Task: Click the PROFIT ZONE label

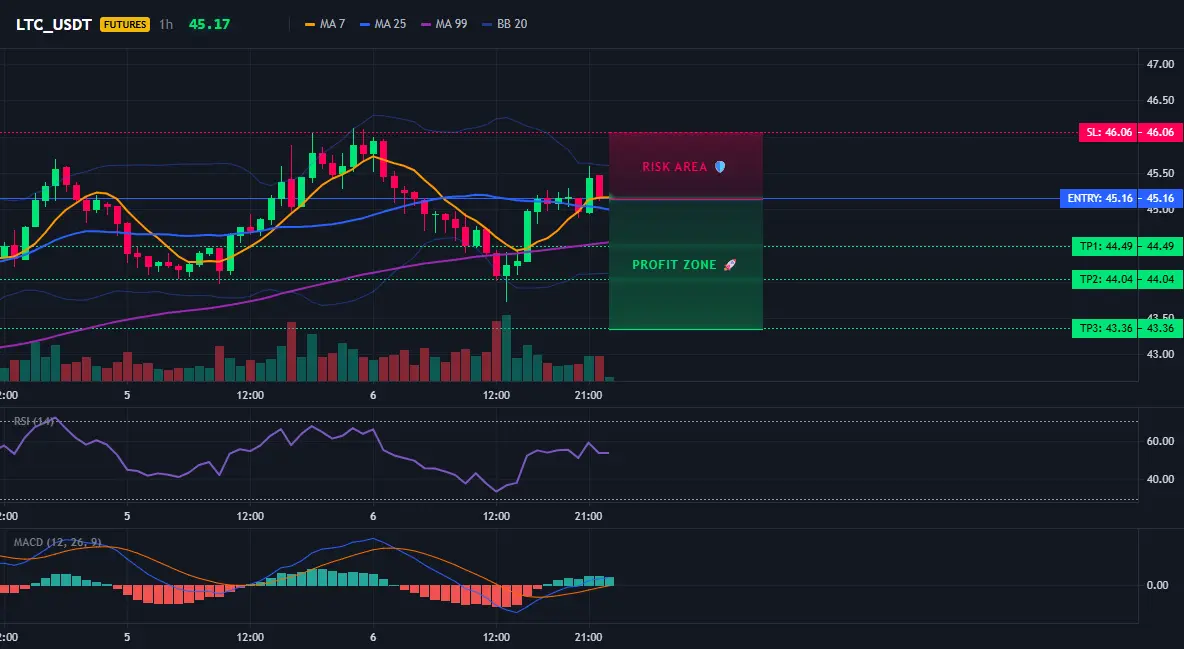Action: coord(674,265)
